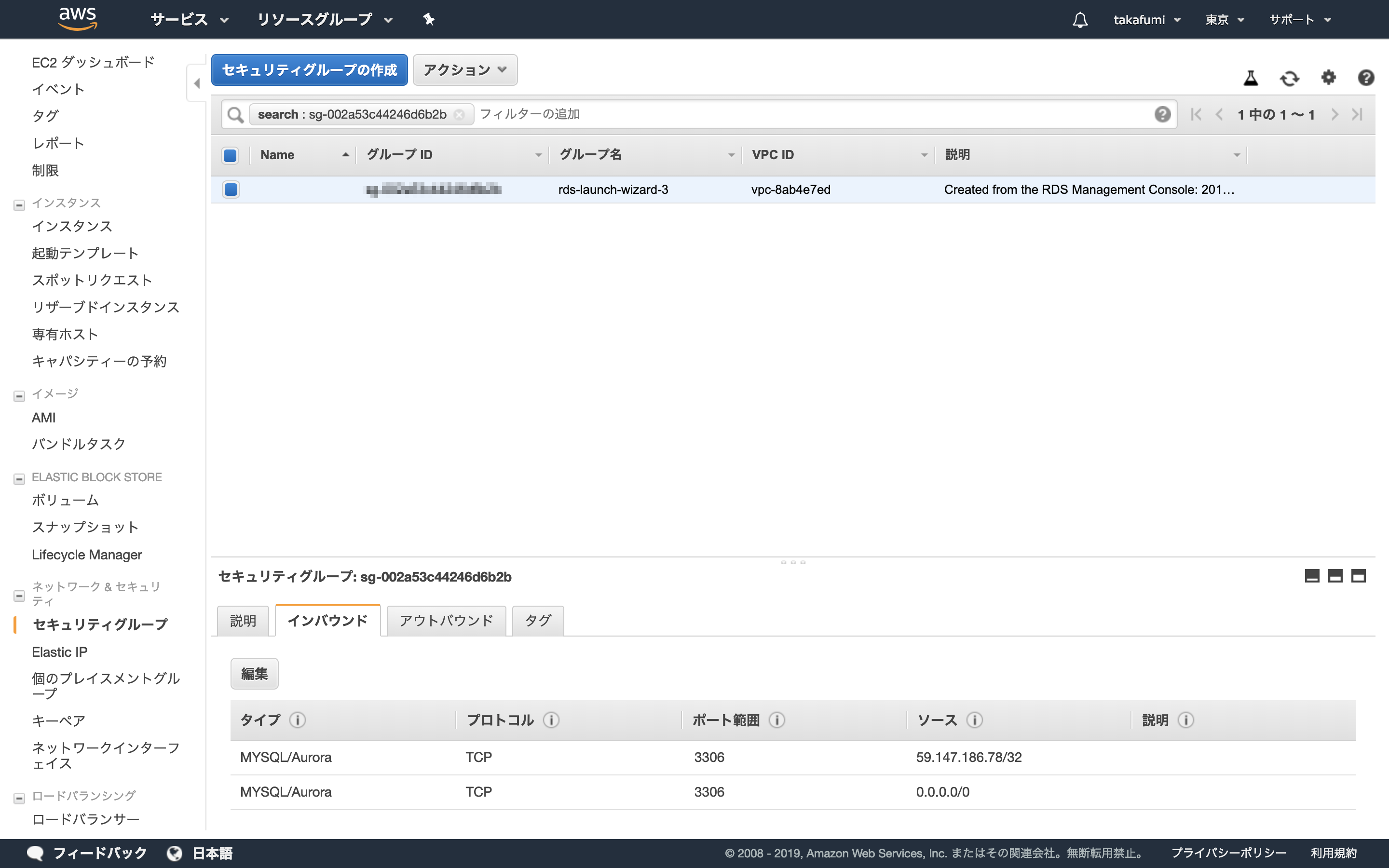
Task: Click info icon next to ソース
Action: click(x=975, y=720)
